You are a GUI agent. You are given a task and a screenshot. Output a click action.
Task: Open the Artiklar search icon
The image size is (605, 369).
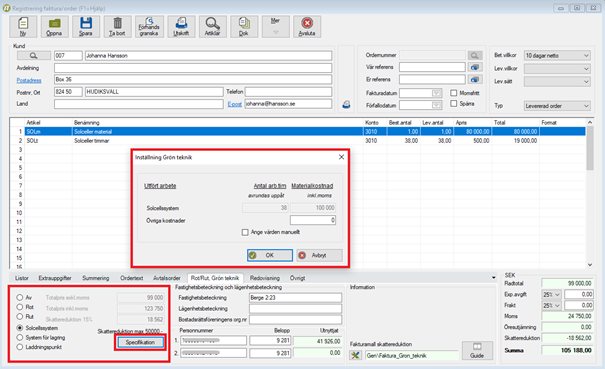click(x=213, y=27)
